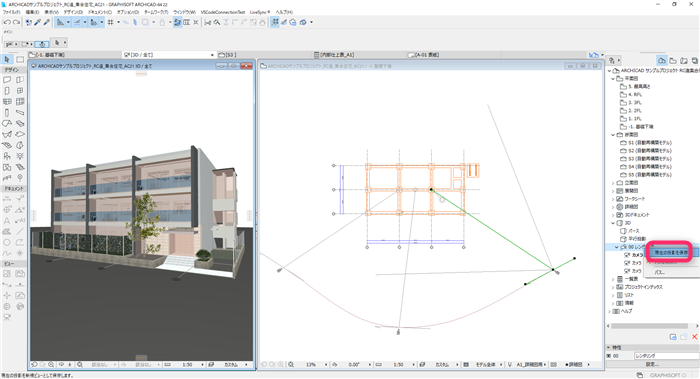Expand the ワークシート node in the navigator
Screen dimensions: 700x379
pos(613,199)
